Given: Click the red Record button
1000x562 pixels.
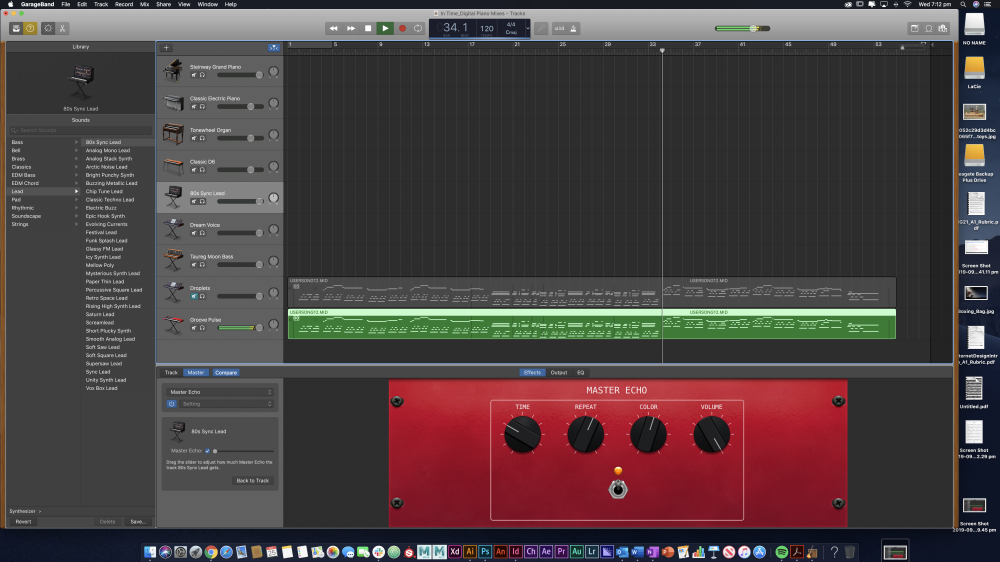Looking at the screenshot, I should point(402,28).
